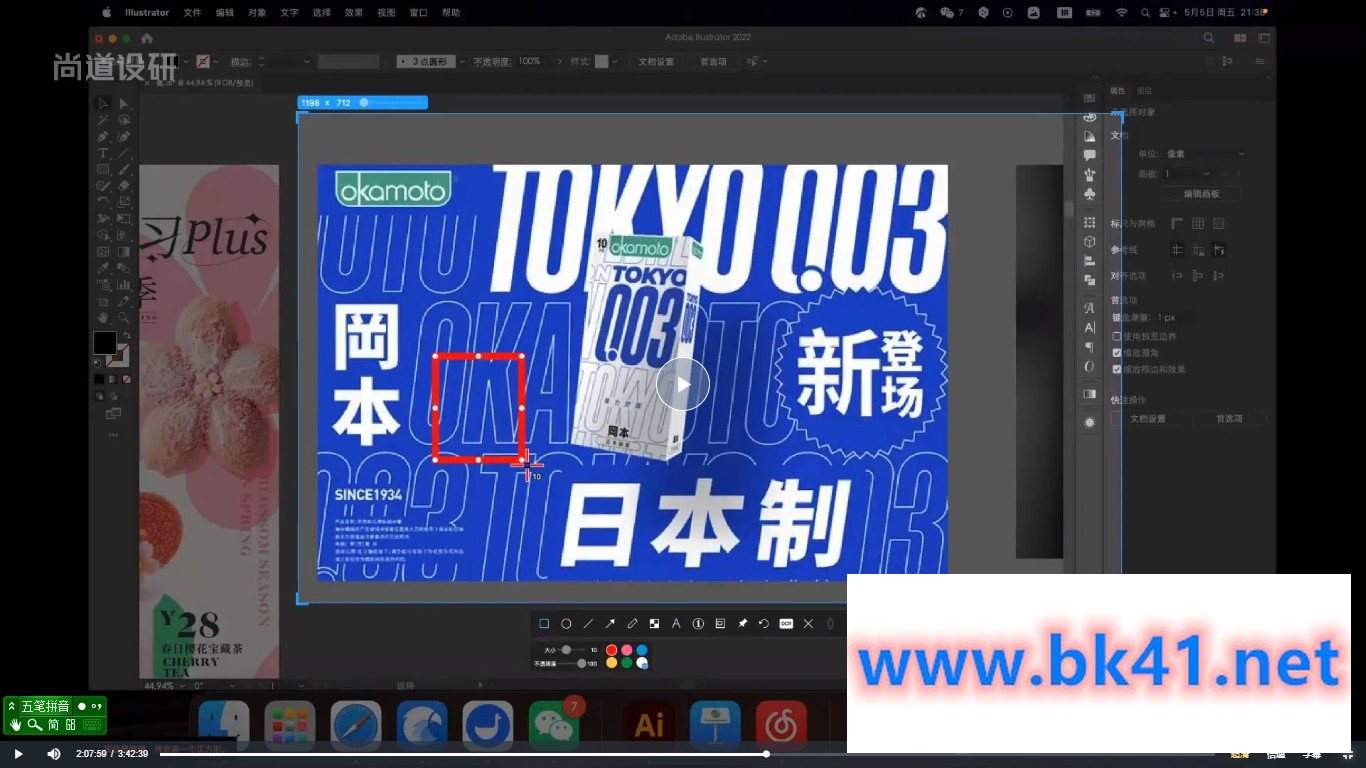Select the text annotation tool
1366x768 pixels.
coord(676,623)
